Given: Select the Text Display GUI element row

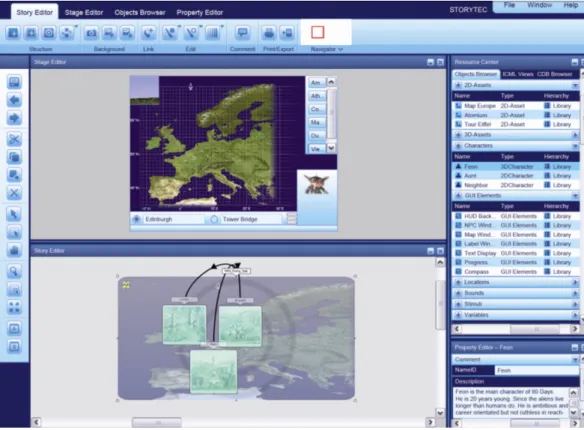Looking at the screenshot, I should pyautogui.click(x=515, y=253).
